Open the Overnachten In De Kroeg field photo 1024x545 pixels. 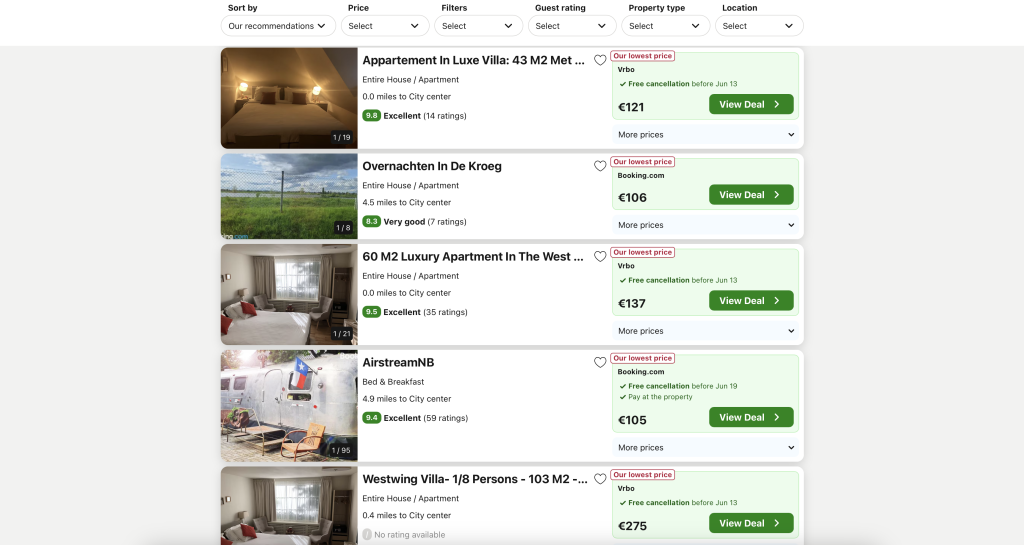coord(289,196)
